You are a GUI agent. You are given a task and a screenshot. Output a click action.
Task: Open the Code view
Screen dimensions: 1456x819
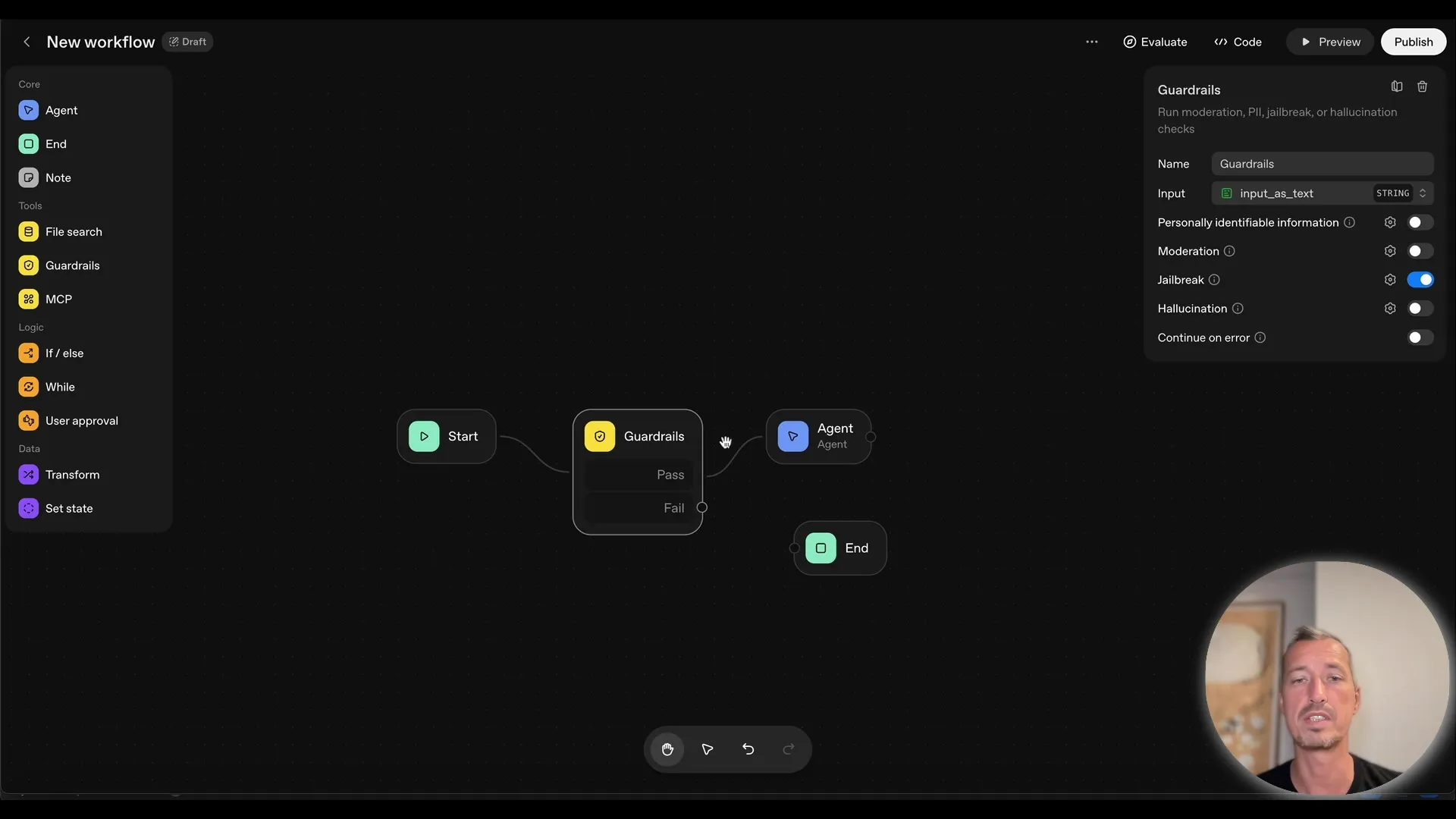(x=1238, y=42)
